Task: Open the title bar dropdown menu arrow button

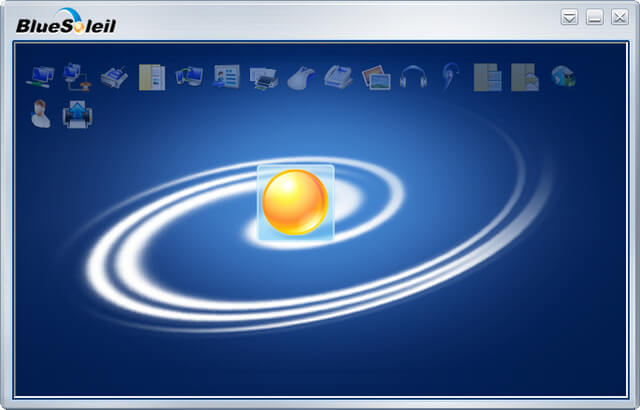Action: click(x=569, y=17)
